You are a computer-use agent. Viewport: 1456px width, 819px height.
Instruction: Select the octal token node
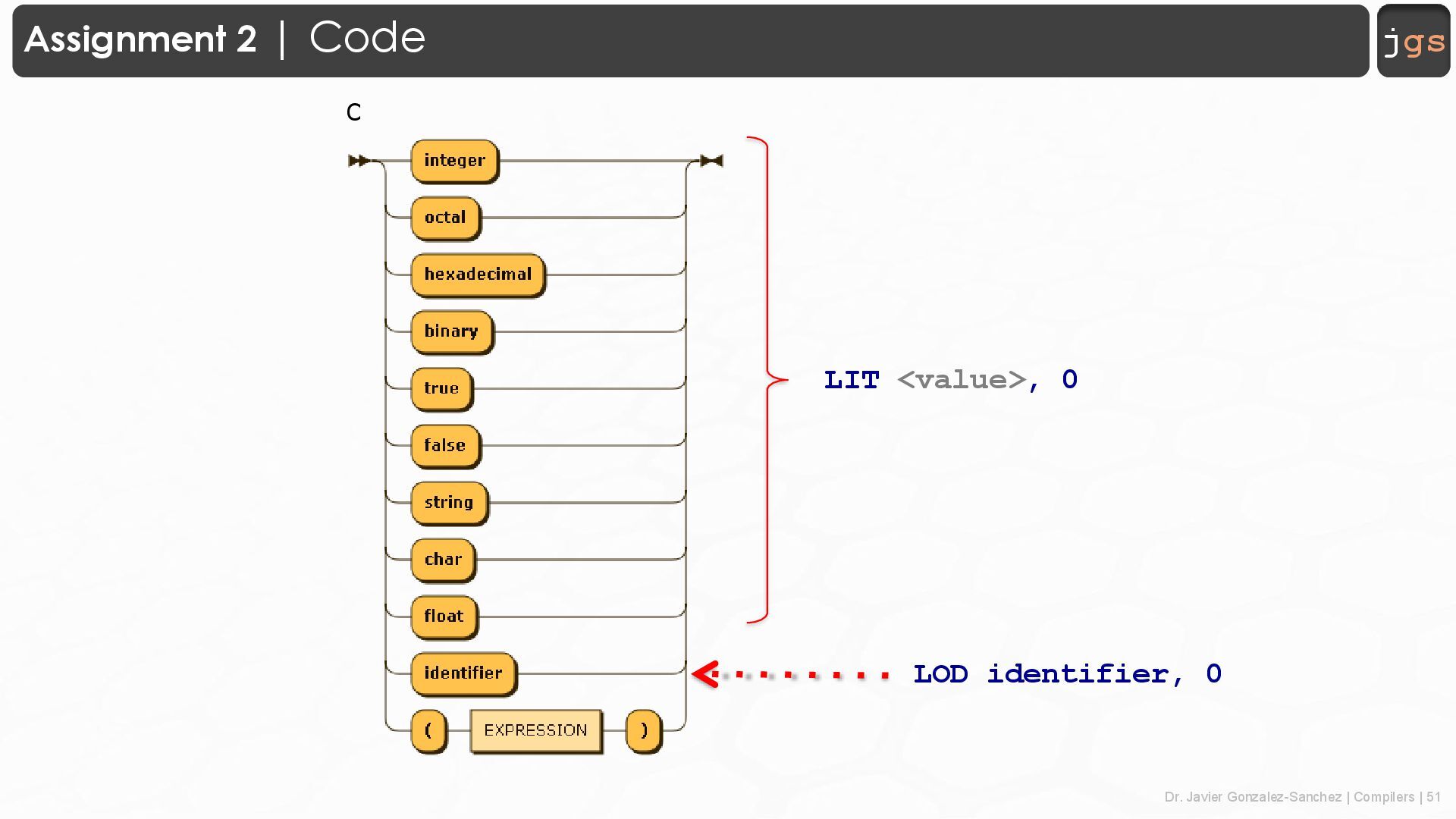pos(445,218)
